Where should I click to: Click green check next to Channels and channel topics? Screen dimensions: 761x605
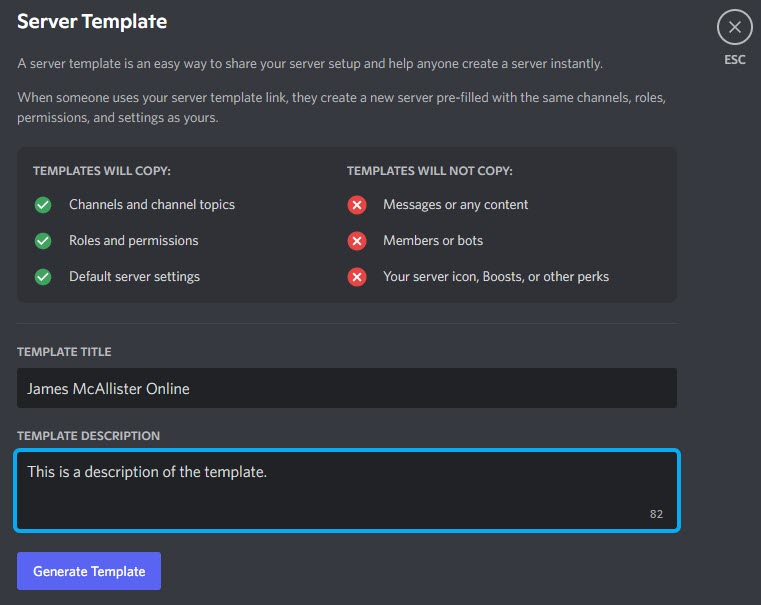point(43,205)
